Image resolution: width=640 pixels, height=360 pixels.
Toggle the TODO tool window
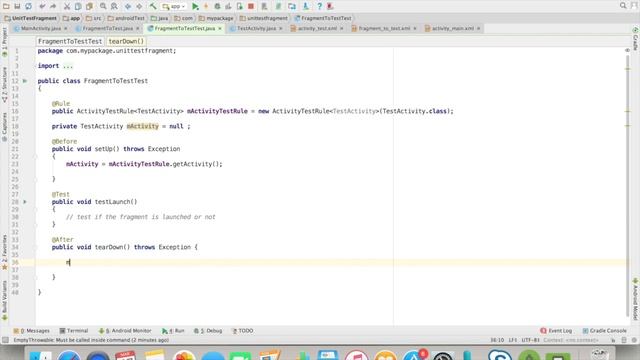point(242,331)
